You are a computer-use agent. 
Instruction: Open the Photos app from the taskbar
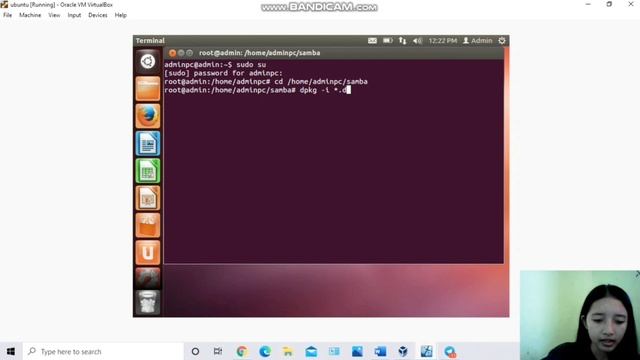(357, 351)
